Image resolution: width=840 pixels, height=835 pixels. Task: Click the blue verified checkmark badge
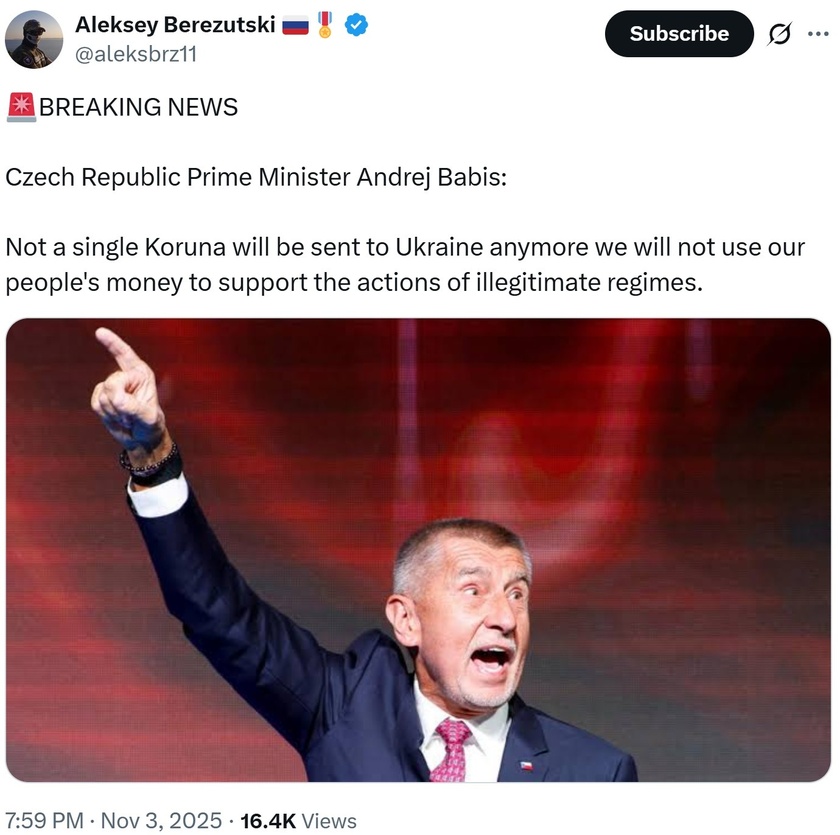pos(356,25)
